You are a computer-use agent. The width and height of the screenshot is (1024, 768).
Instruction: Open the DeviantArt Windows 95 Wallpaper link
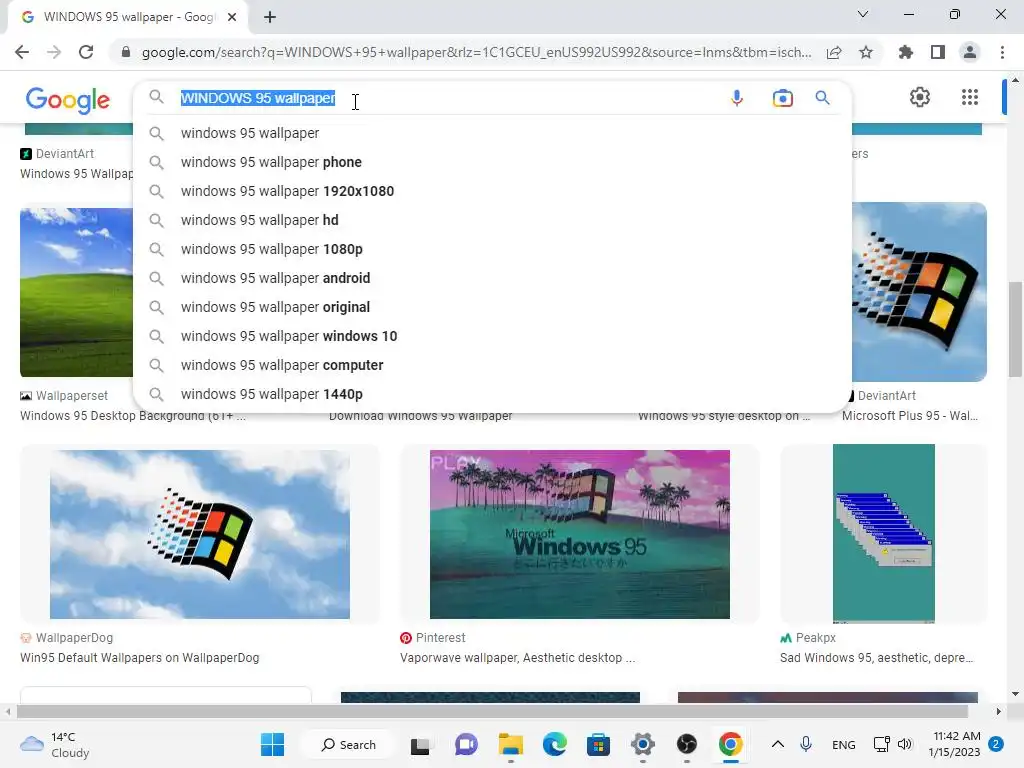tap(76, 174)
